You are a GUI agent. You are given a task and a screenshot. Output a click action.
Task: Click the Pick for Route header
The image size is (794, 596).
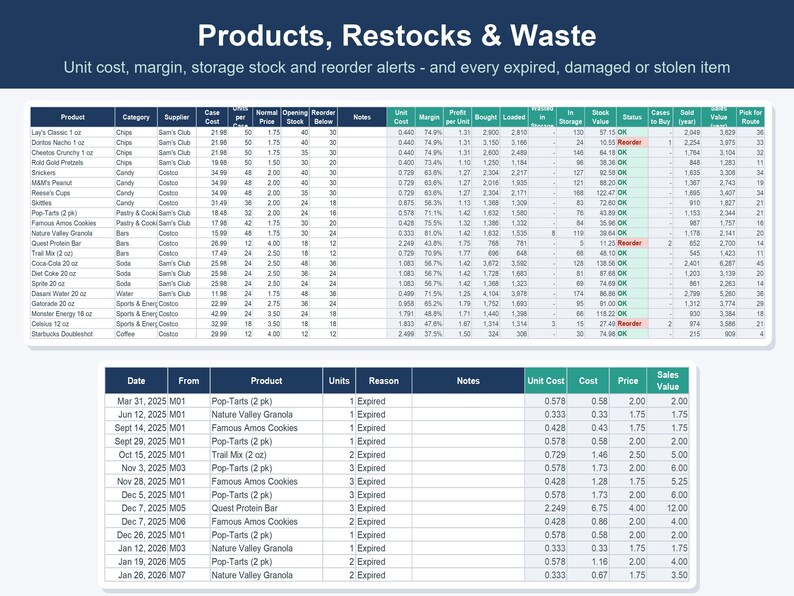pyautogui.click(x=750, y=117)
